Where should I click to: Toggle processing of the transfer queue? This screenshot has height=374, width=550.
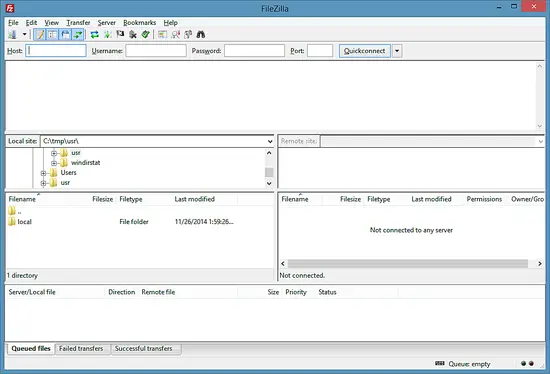(x=107, y=34)
